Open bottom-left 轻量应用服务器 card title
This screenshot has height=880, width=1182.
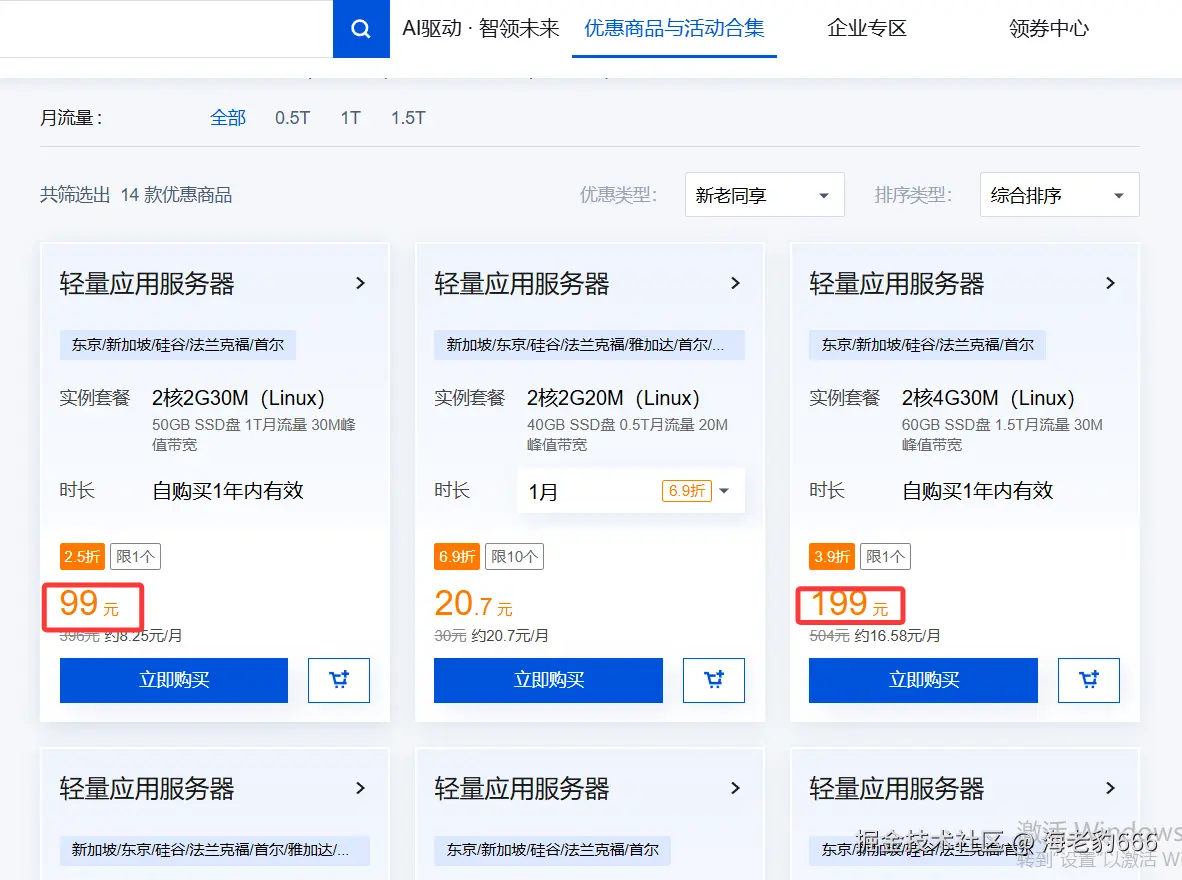click(x=147, y=790)
